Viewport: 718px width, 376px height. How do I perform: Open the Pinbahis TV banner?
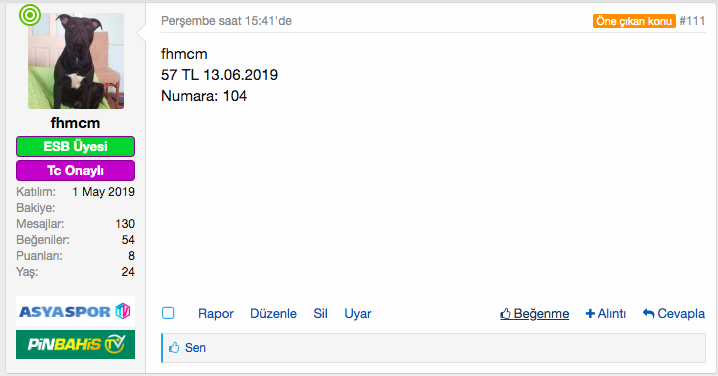pyautogui.click(x=76, y=344)
